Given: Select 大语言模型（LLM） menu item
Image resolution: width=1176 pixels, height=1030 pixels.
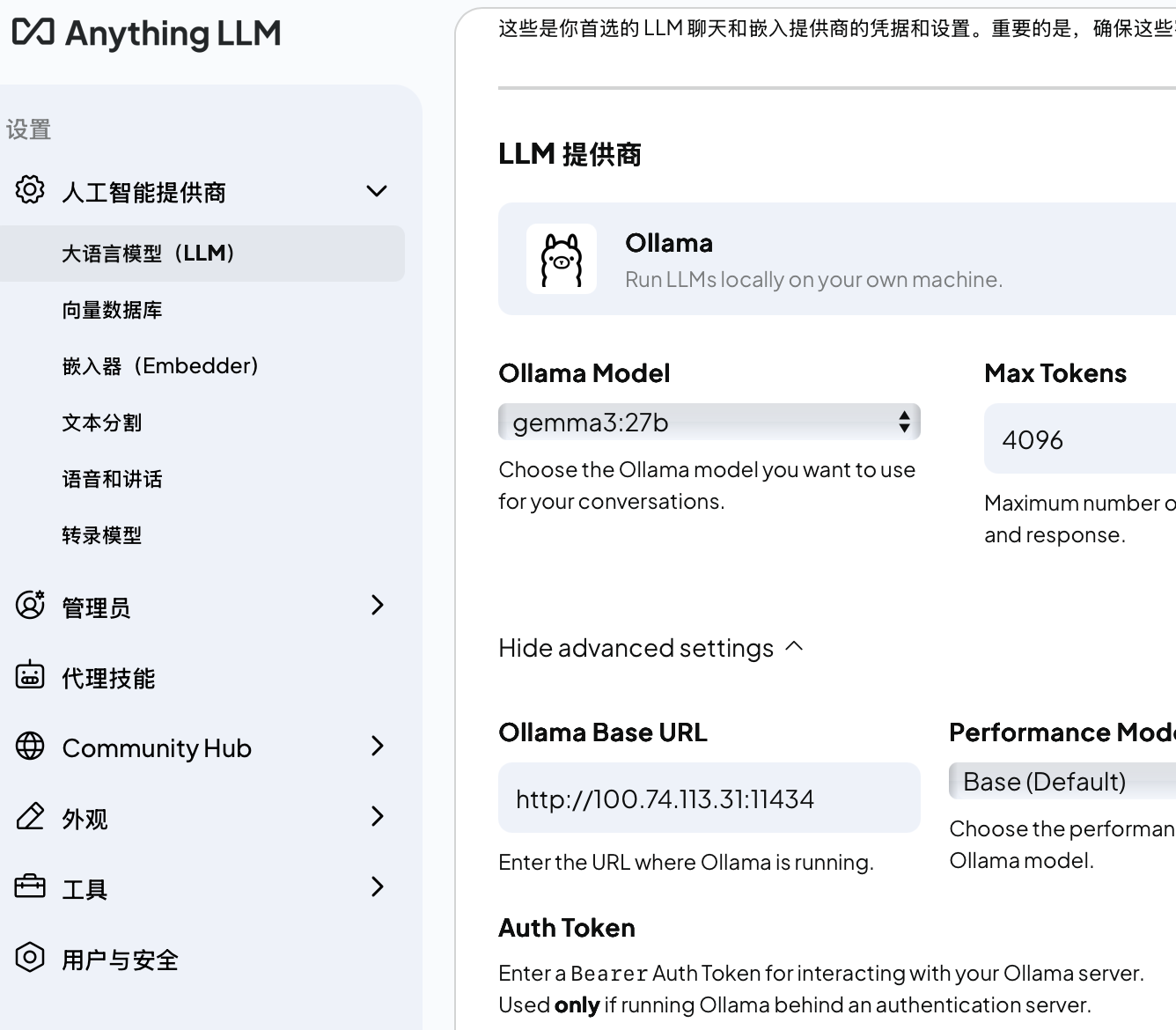Looking at the screenshot, I should (x=202, y=254).
